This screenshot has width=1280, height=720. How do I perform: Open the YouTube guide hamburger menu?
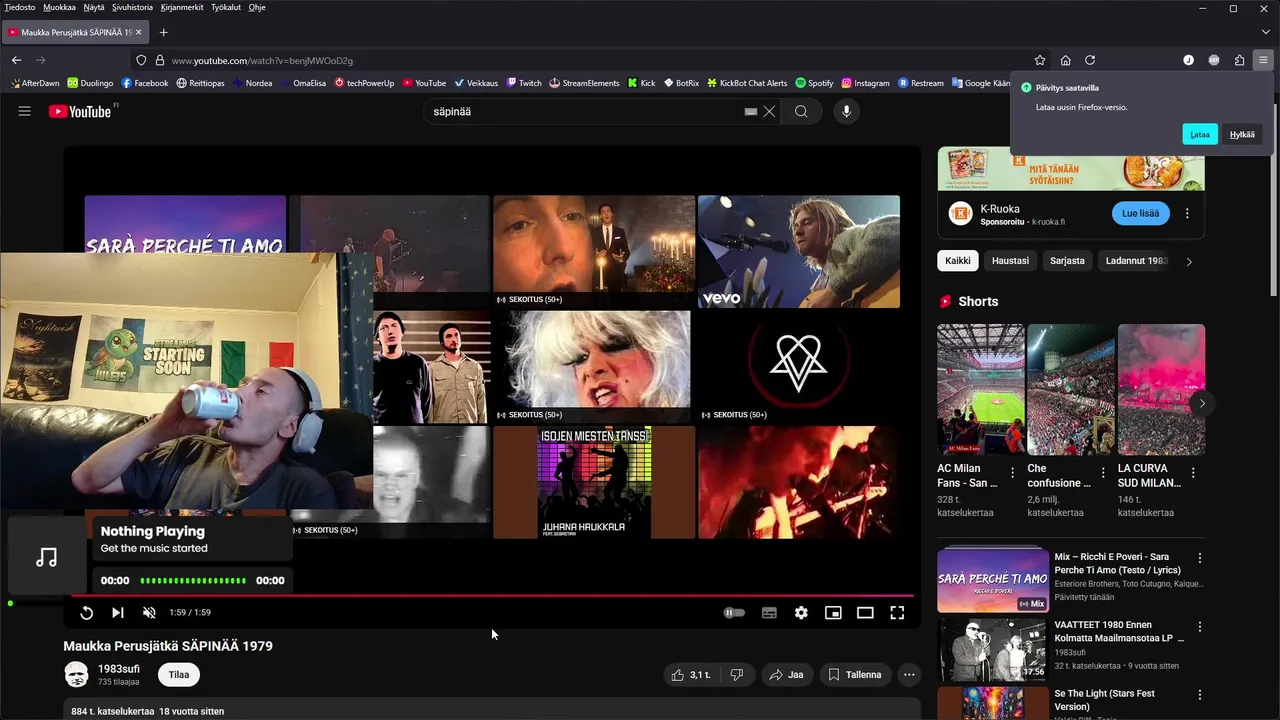[24, 111]
